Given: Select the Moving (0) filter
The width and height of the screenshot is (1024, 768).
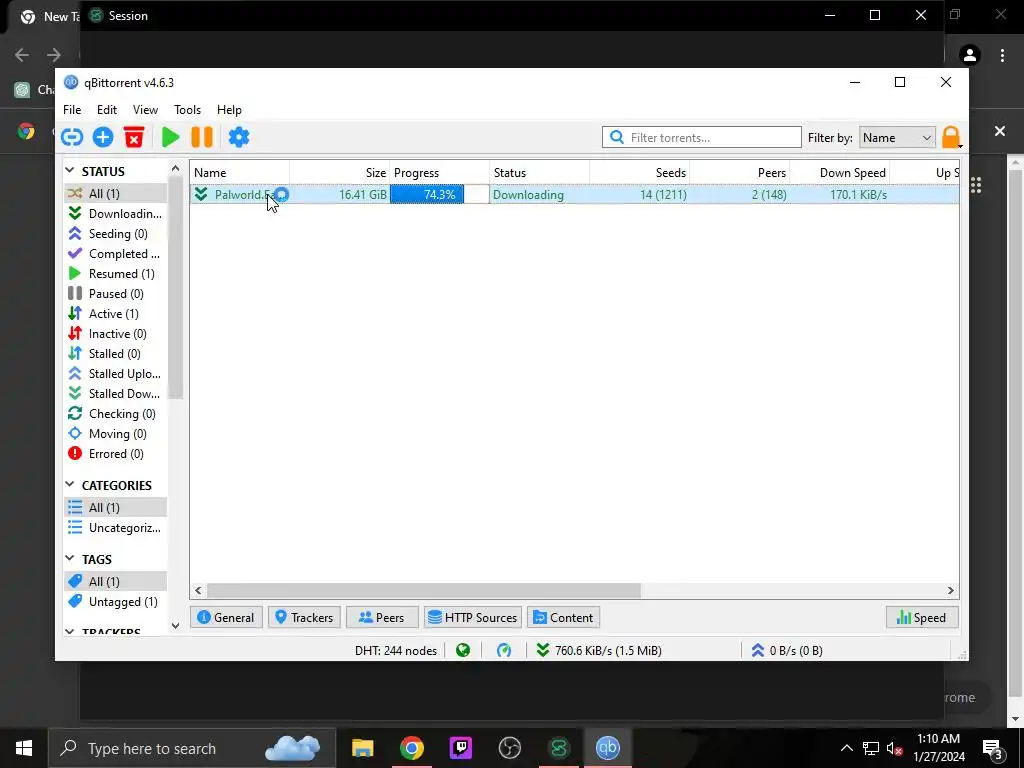Looking at the screenshot, I should [115, 434].
